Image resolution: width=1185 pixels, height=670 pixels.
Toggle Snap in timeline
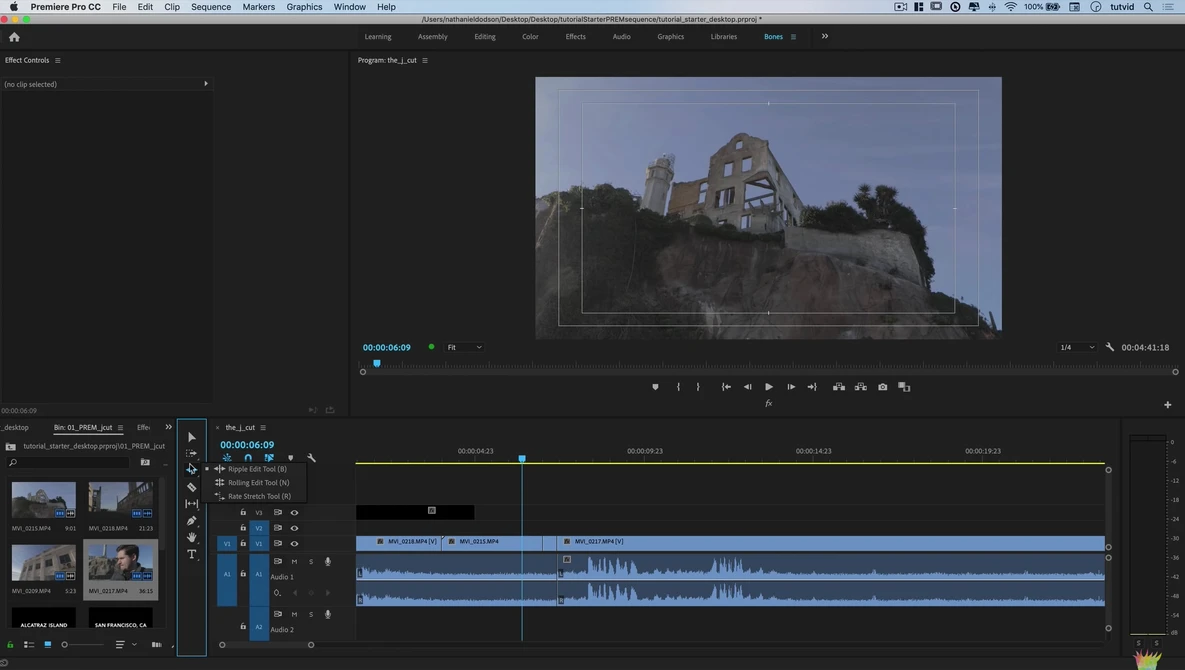click(248, 458)
